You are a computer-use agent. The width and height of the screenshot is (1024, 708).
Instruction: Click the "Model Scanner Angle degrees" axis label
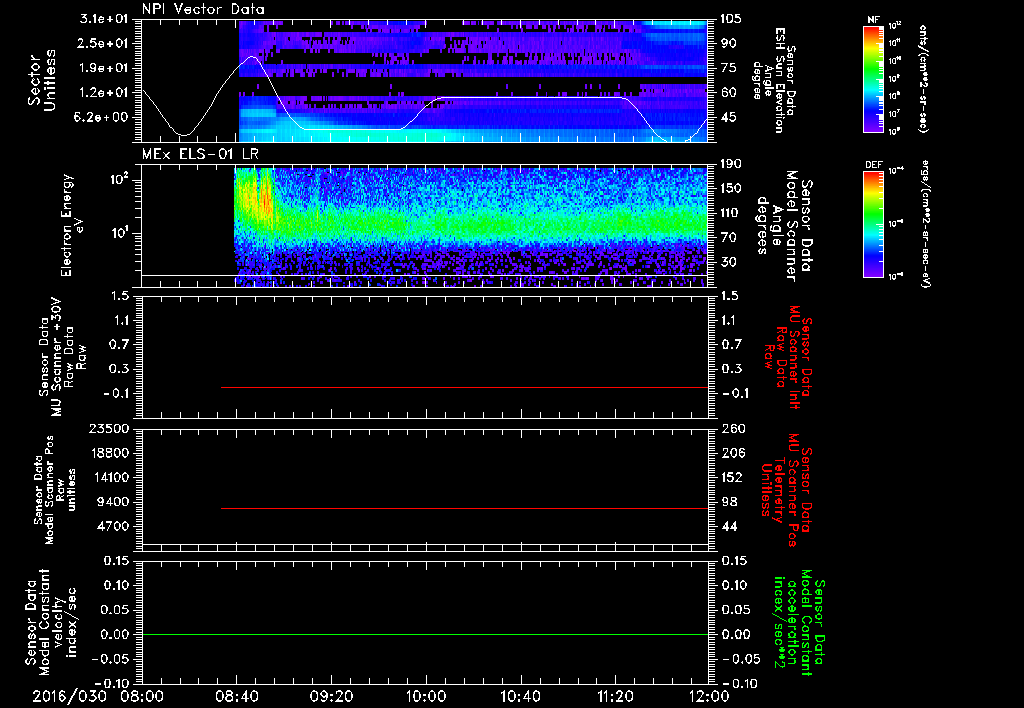coord(783,225)
